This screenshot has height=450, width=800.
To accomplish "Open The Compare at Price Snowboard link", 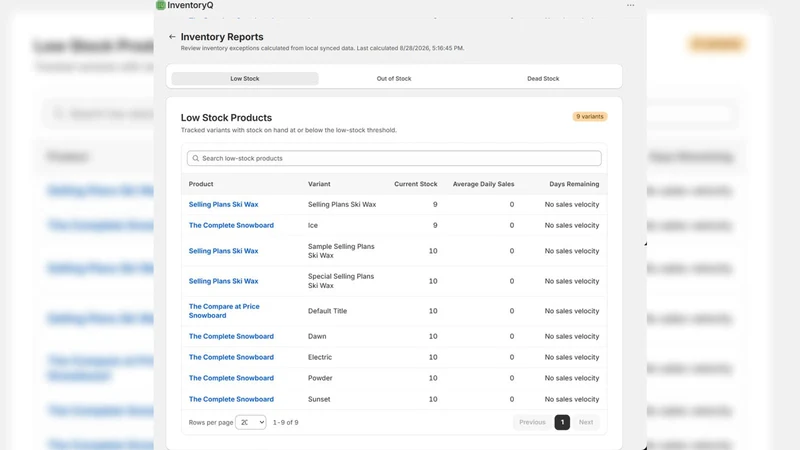I will coord(224,311).
